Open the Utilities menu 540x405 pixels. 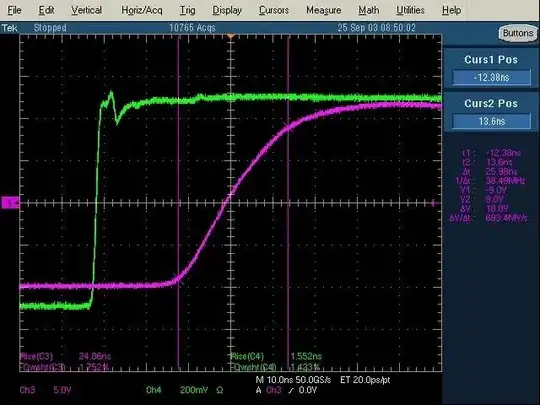click(x=410, y=10)
